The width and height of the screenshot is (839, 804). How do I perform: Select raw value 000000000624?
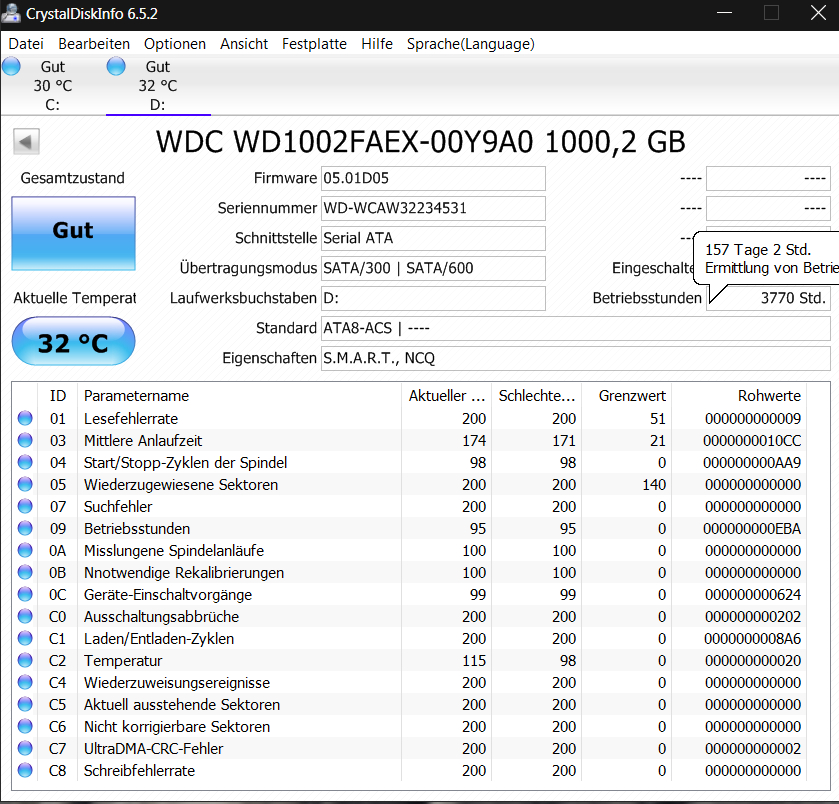tap(752, 594)
